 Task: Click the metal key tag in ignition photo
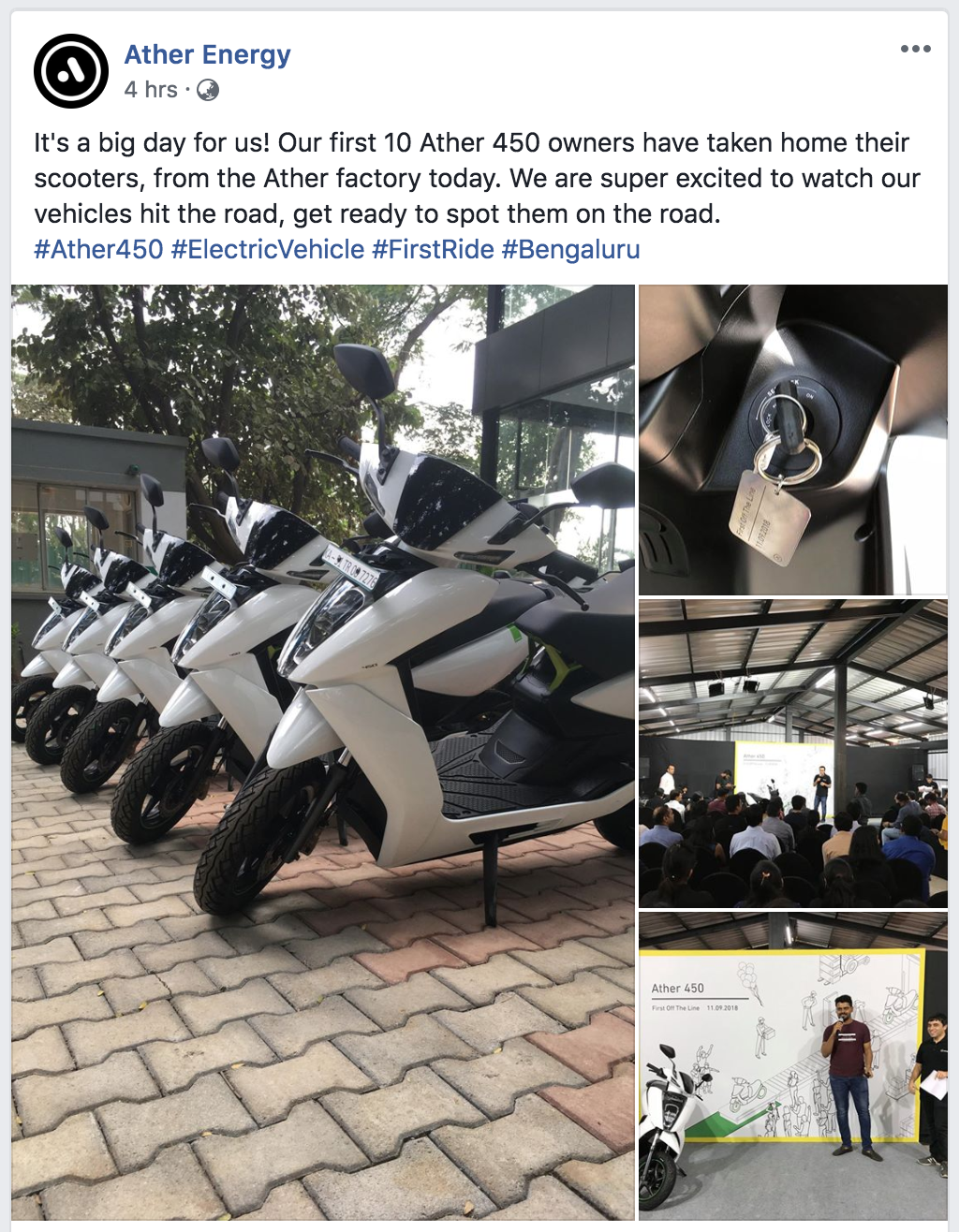769,517
